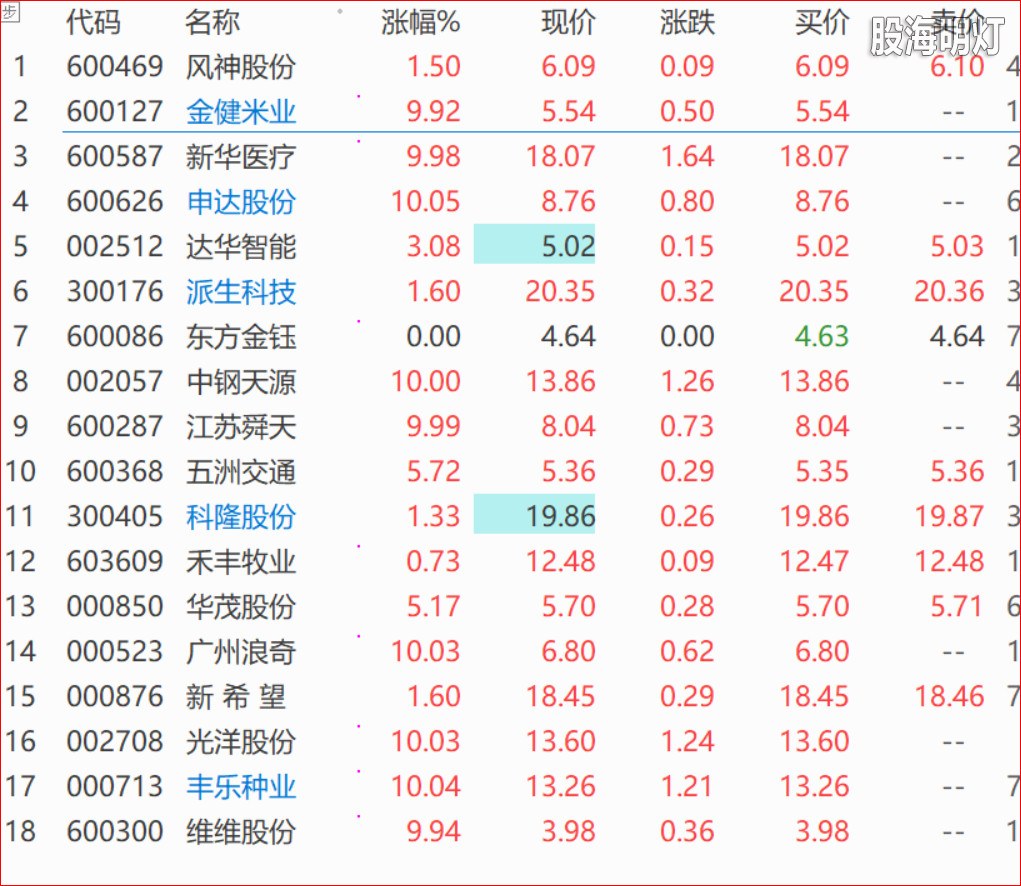Click change value 1.24 for 光洋股份
Screen dimensions: 1021x886
coord(688,741)
